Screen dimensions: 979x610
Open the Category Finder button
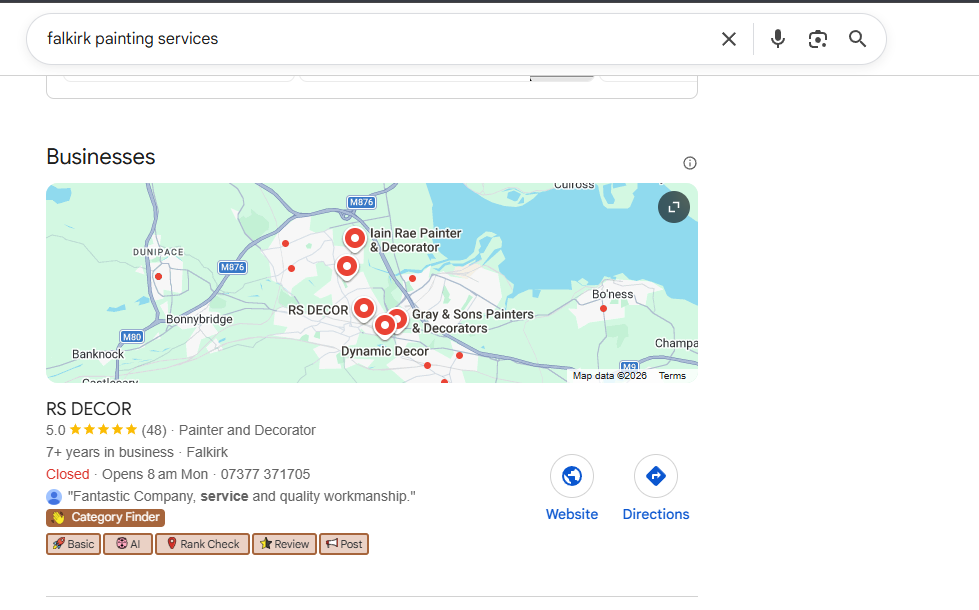tap(105, 518)
